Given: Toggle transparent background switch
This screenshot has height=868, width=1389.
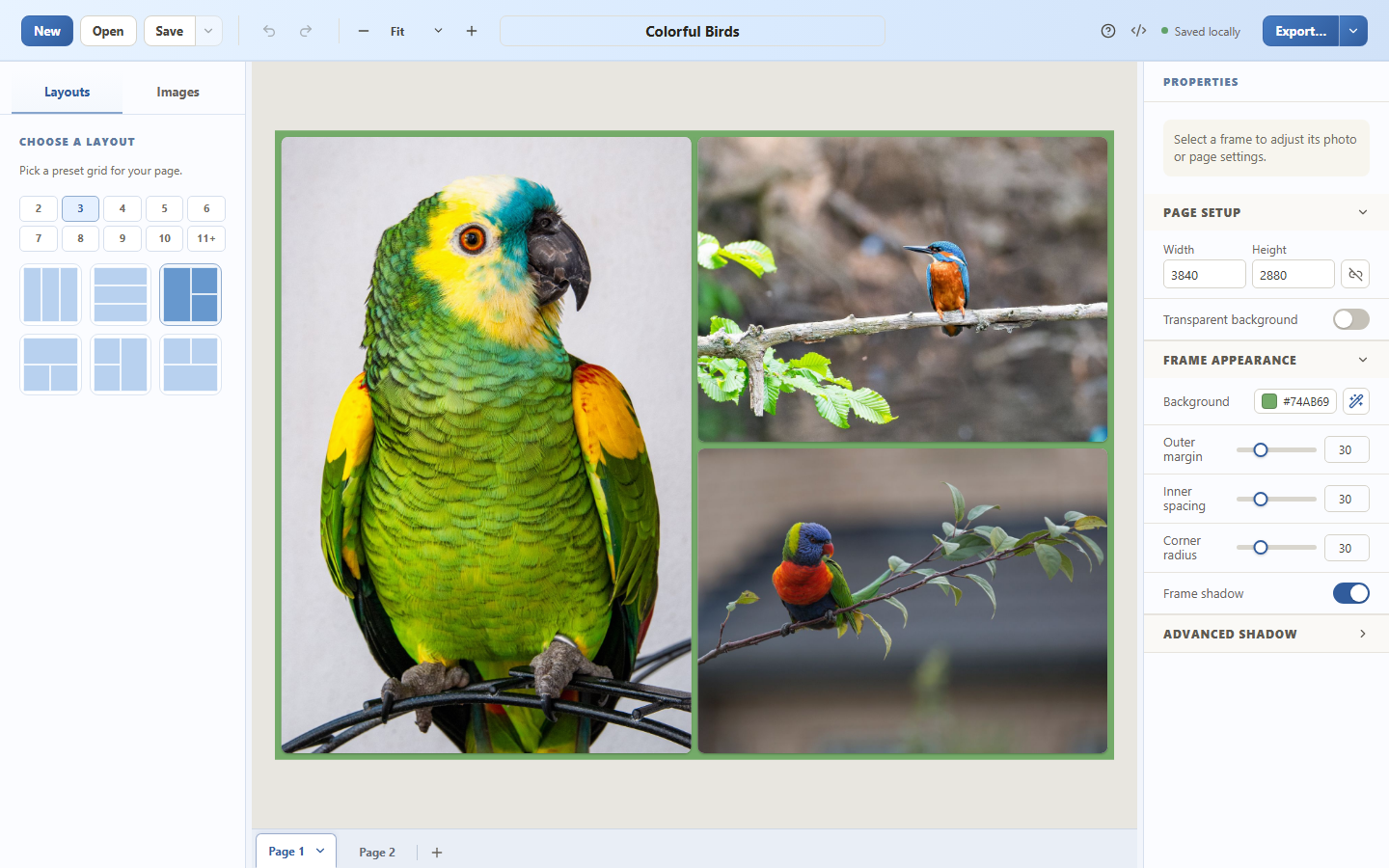Looking at the screenshot, I should 1351,319.
